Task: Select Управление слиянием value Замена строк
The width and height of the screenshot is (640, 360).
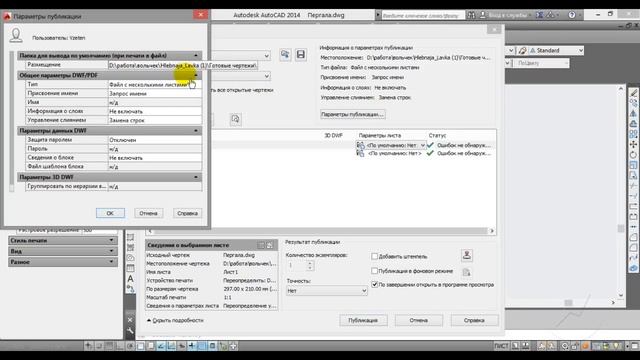Action: click(x=155, y=120)
